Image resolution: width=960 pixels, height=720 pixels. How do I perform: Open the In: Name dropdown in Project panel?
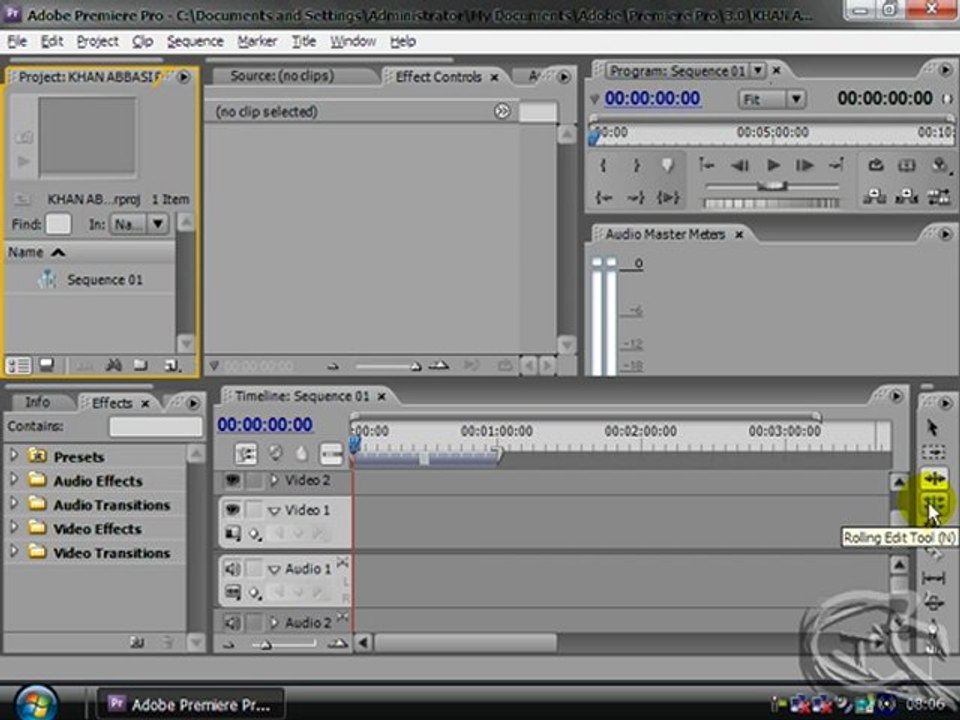pos(139,224)
